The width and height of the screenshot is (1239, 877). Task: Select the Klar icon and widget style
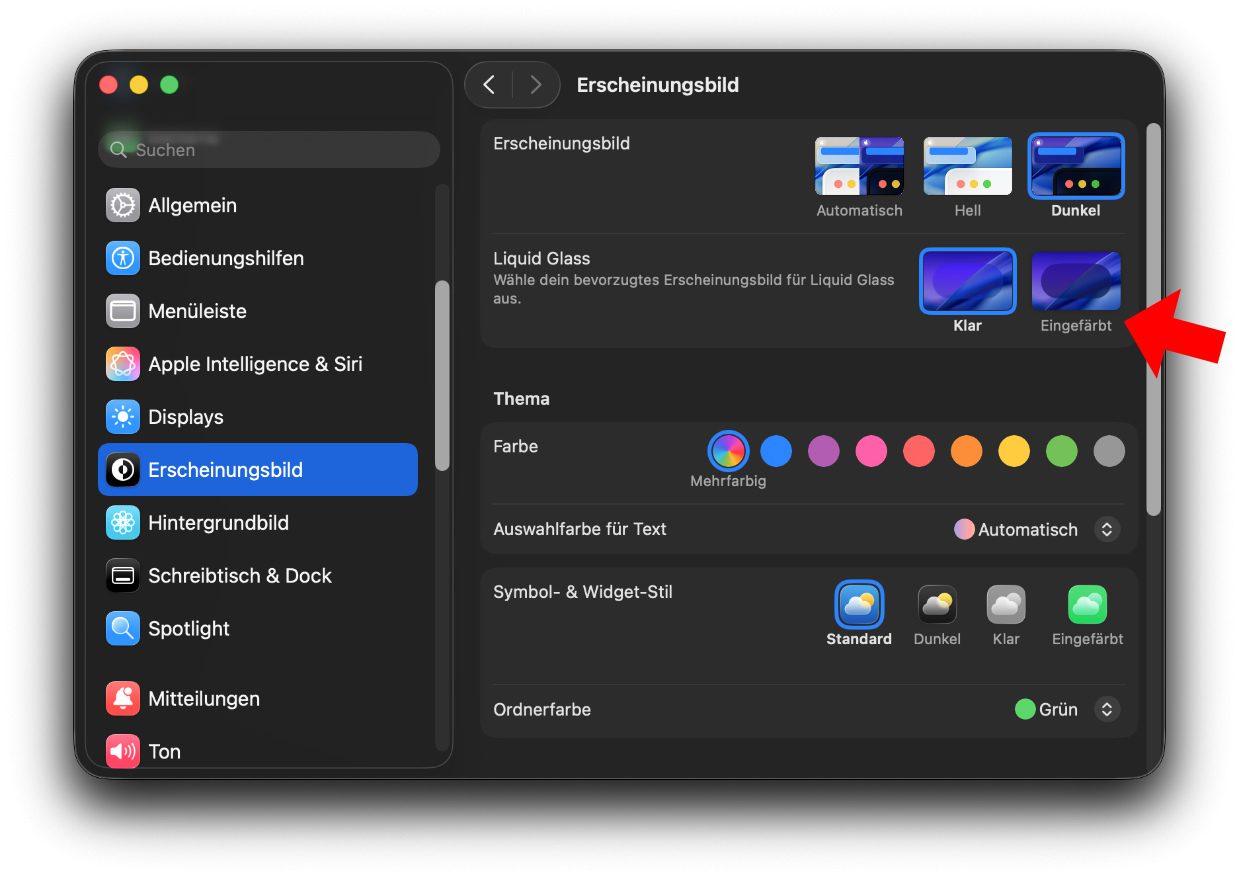pyautogui.click(x=1006, y=606)
